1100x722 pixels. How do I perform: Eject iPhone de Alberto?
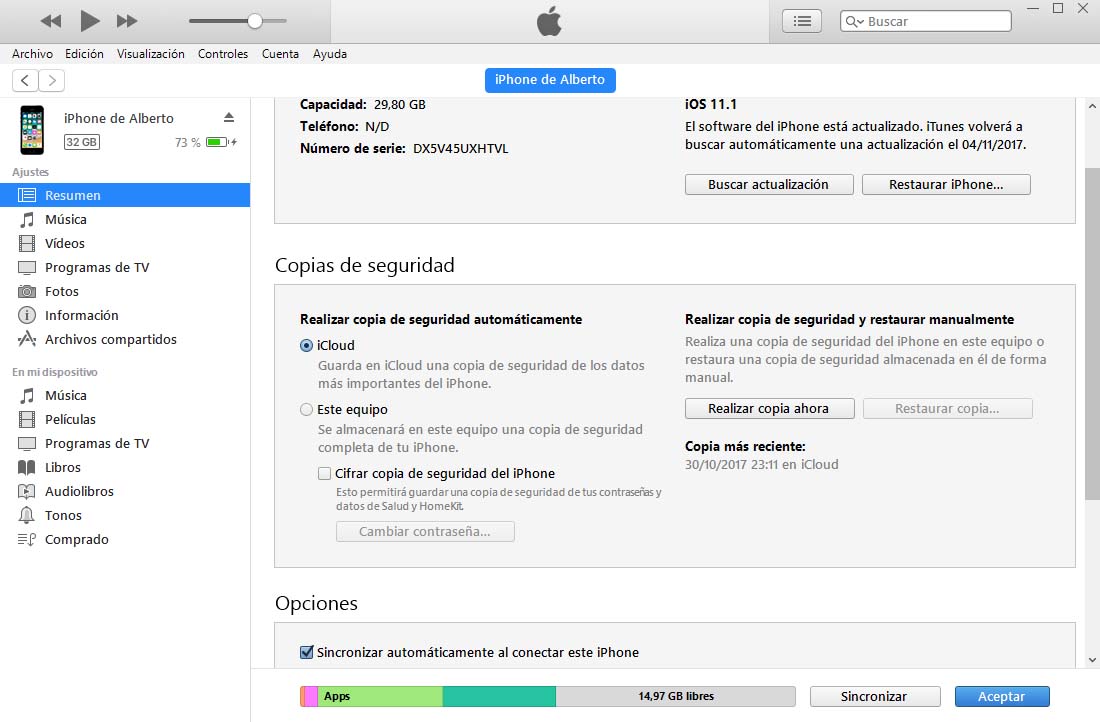229,117
